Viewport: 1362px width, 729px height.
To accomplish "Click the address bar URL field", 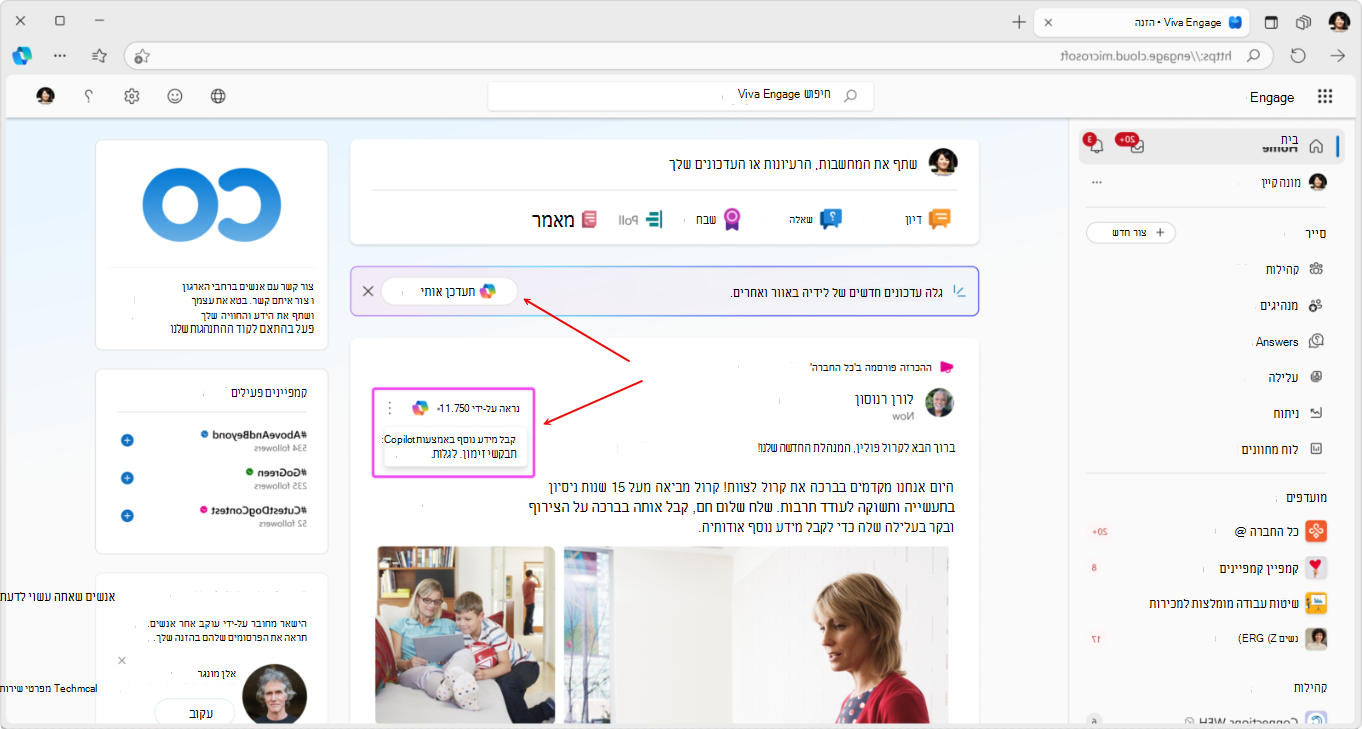I will (x=700, y=56).
